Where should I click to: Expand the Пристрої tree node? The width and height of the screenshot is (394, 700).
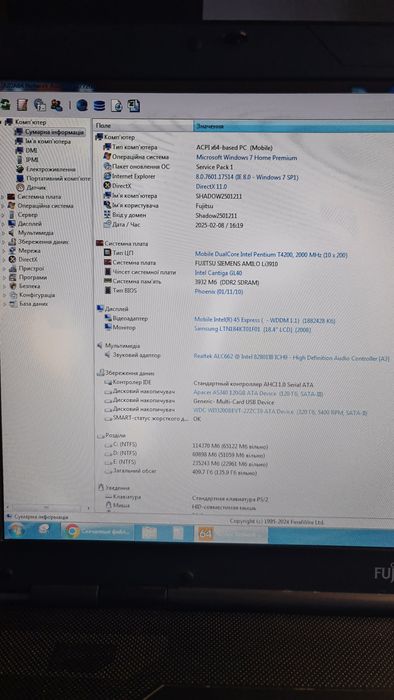click(x=4, y=268)
